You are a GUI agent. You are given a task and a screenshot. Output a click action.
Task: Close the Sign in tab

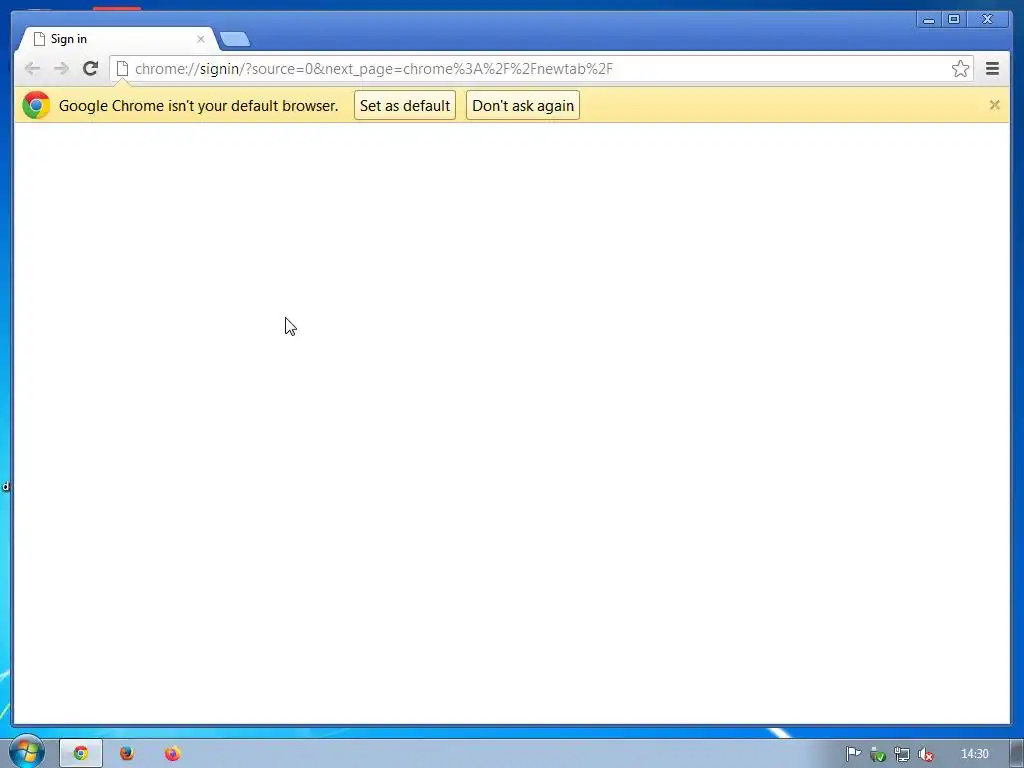tap(200, 39)
